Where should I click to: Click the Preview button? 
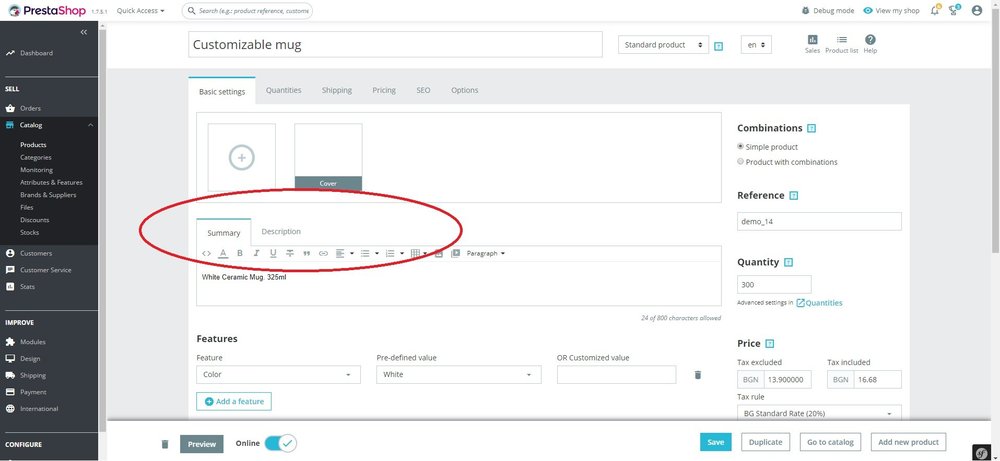[202, 444]
